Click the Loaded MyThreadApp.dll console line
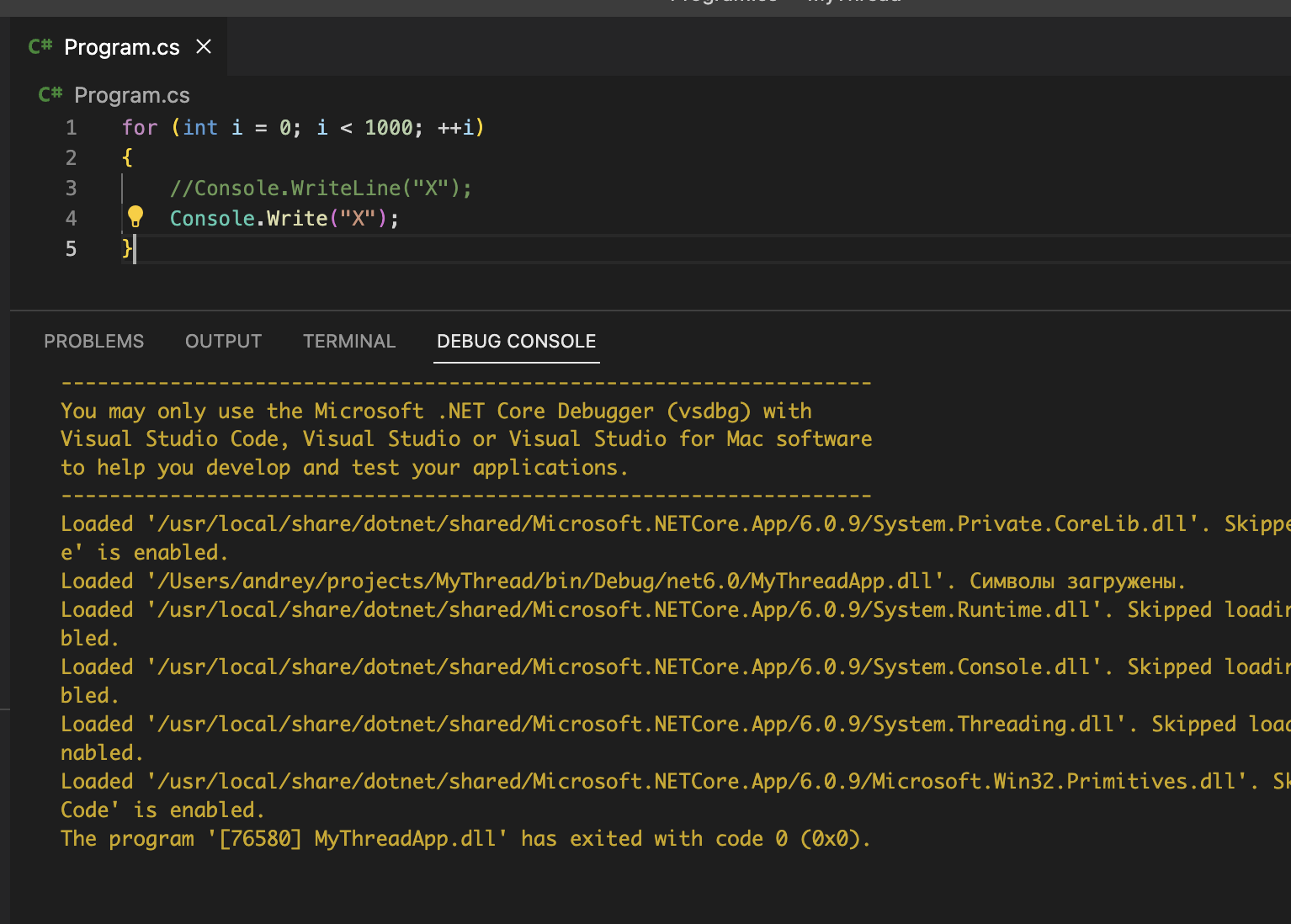Screen dimensions: 1291x924 pyautogui.click(x=623, y=581)
